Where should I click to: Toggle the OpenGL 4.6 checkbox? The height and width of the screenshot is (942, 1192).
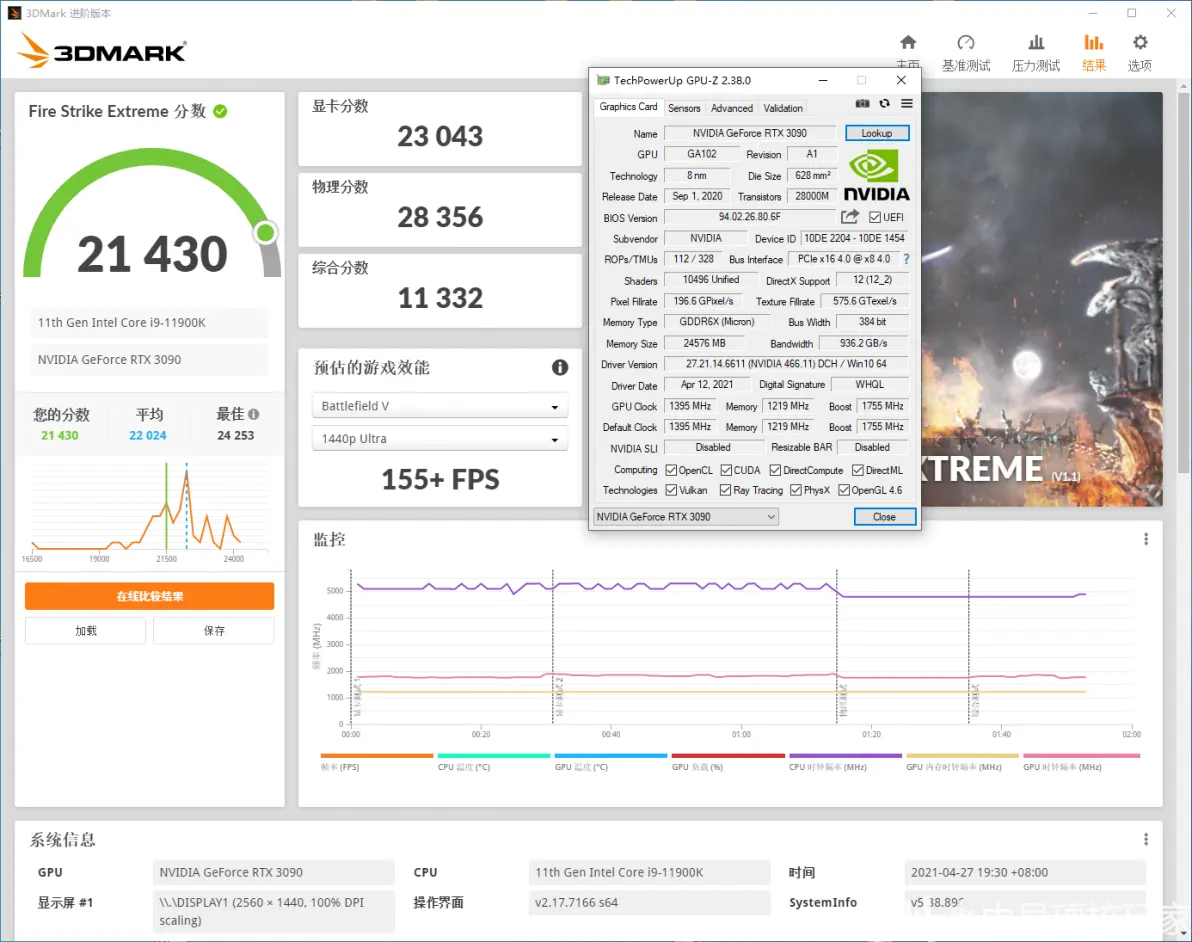[844, 490]
